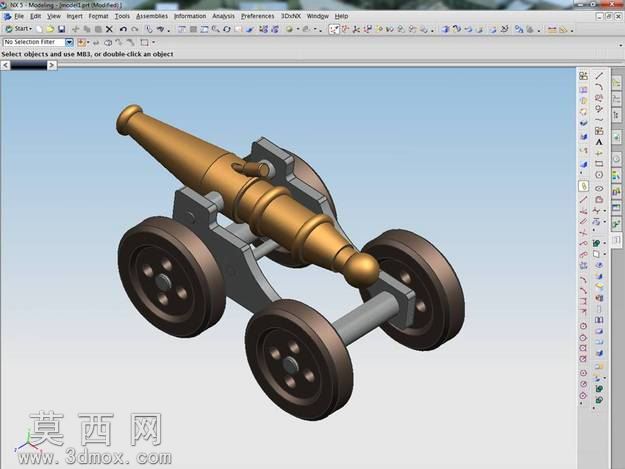
Task: Delete with the black X icon
Action: point(109,29)
